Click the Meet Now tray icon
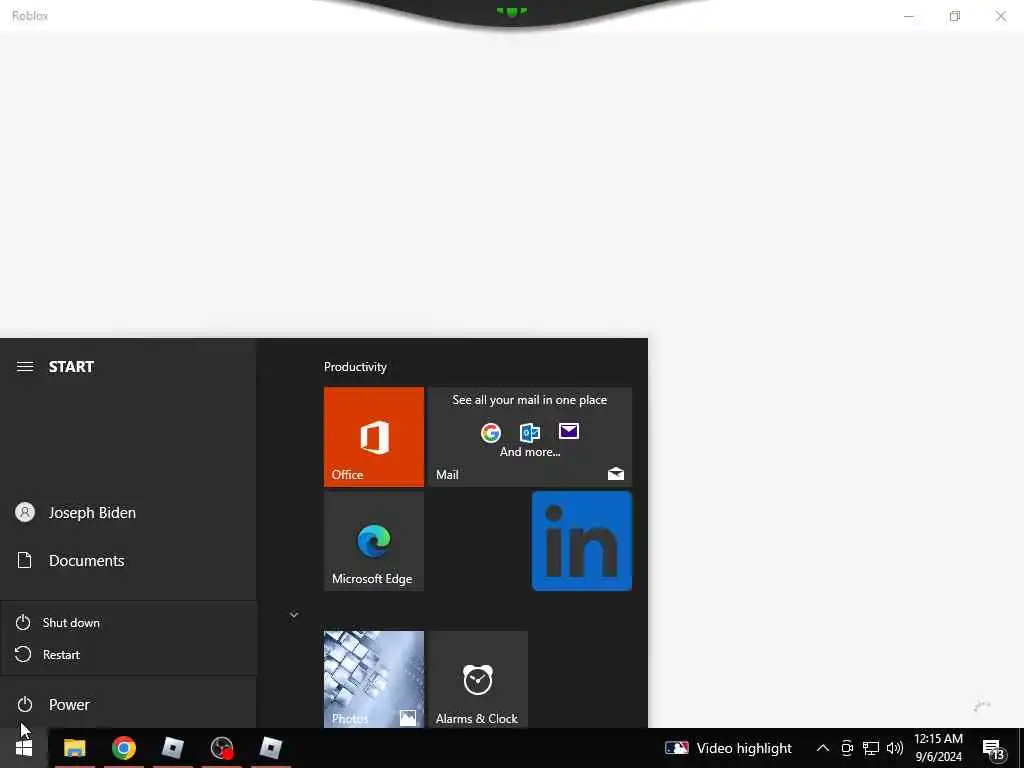This screenshot has width=1024, height=768. pyautogui.click(x=847, y=748)
